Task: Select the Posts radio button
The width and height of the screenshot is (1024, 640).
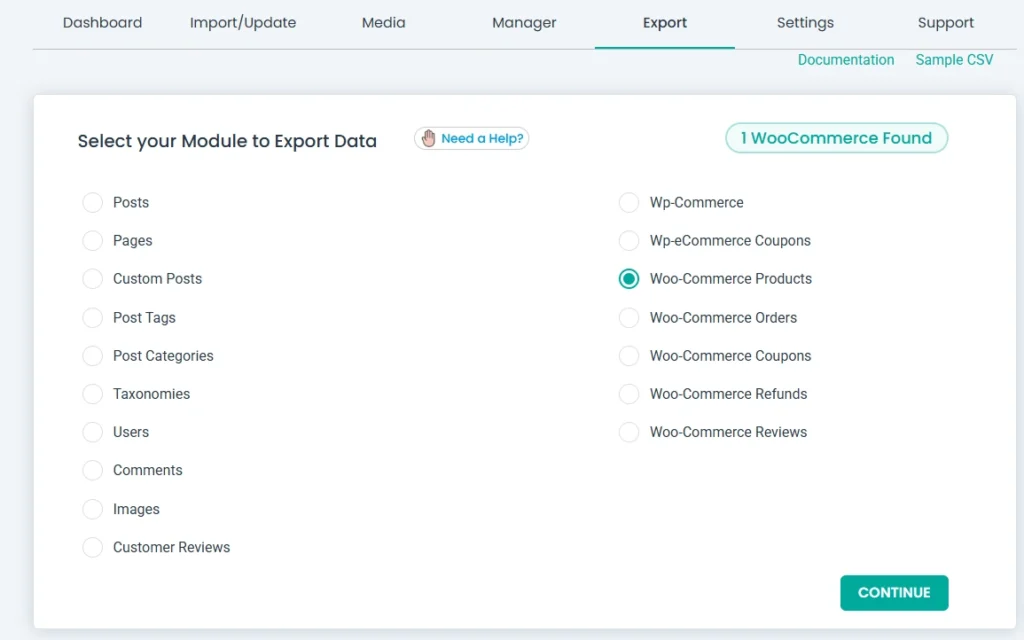Action: click(93, 203)
